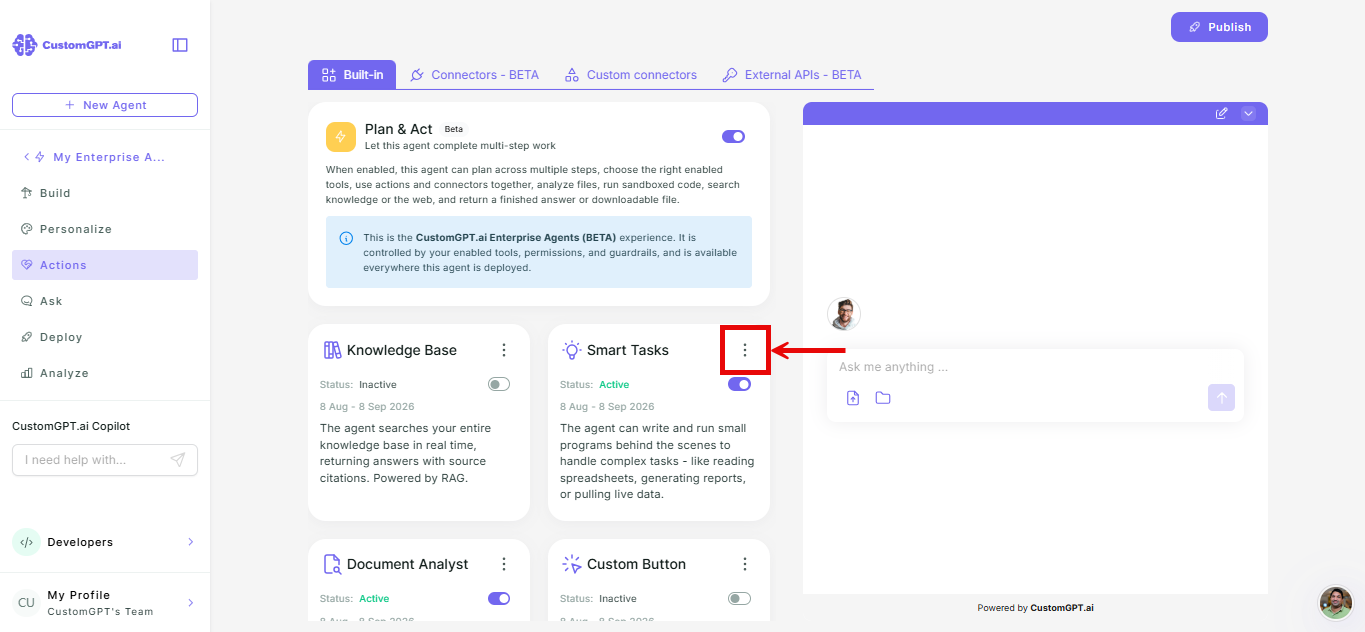Screen dimensions: 1365x632
Task: Click the Ask me anything input
Action: [x=1035, y=367]
